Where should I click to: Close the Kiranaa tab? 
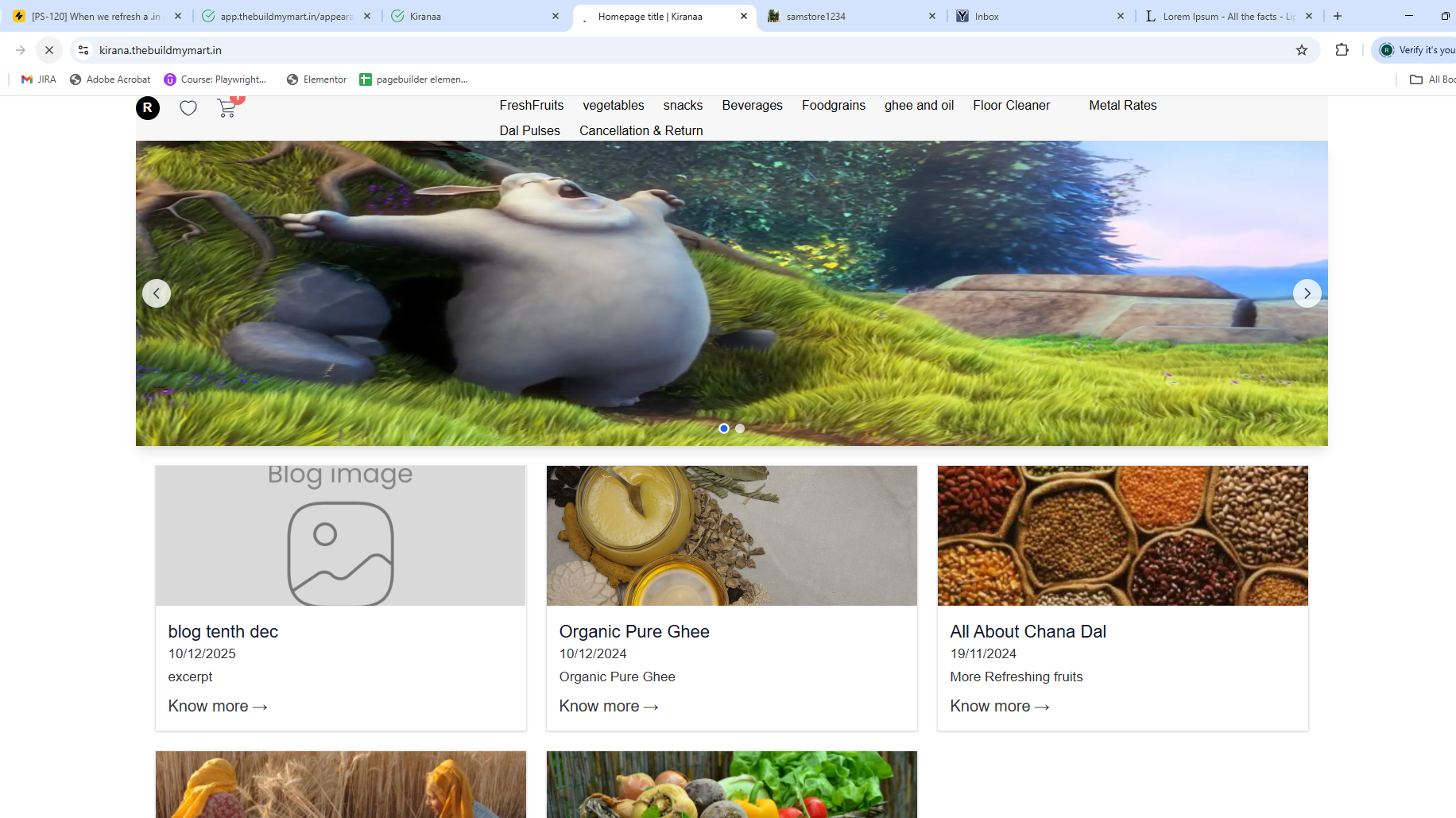[556, 16]
